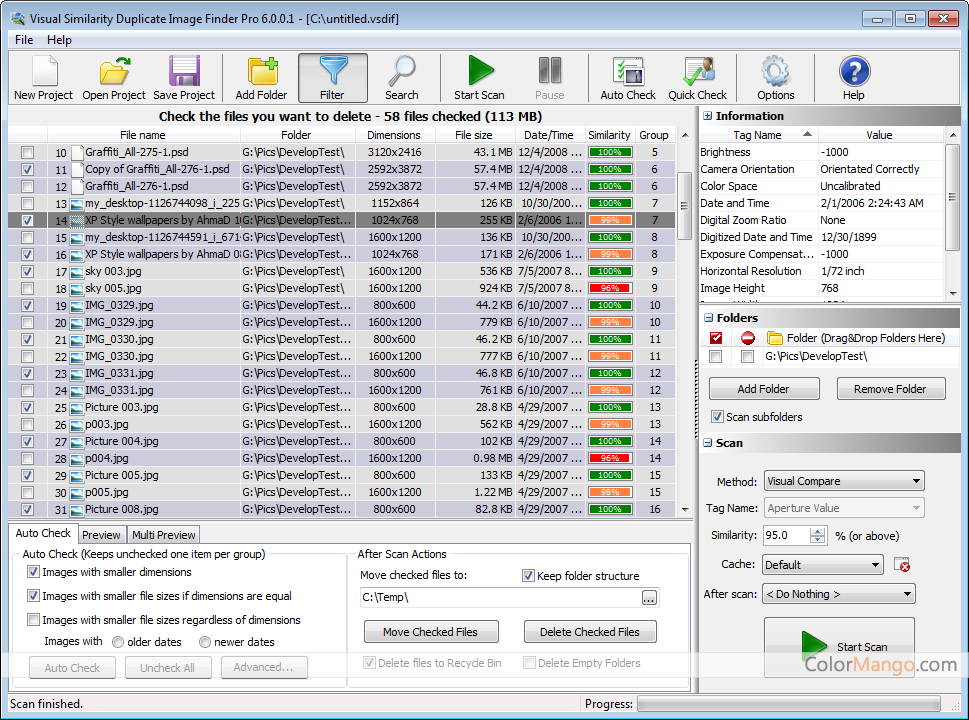Start scanning using the toolbar Start Scan icon

coord(480,78)
